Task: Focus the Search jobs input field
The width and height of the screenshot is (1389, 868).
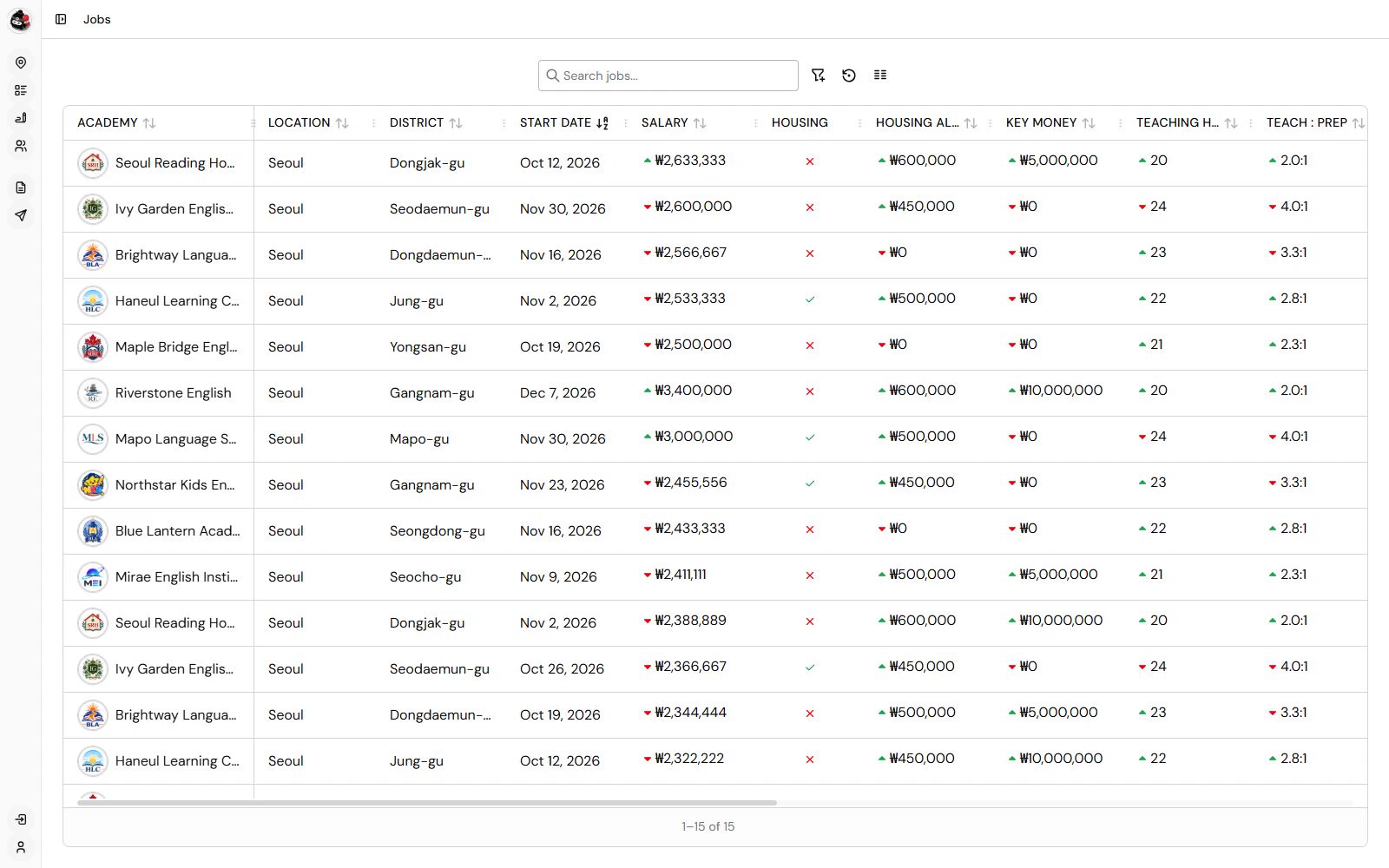Action: tap(668, 76)
